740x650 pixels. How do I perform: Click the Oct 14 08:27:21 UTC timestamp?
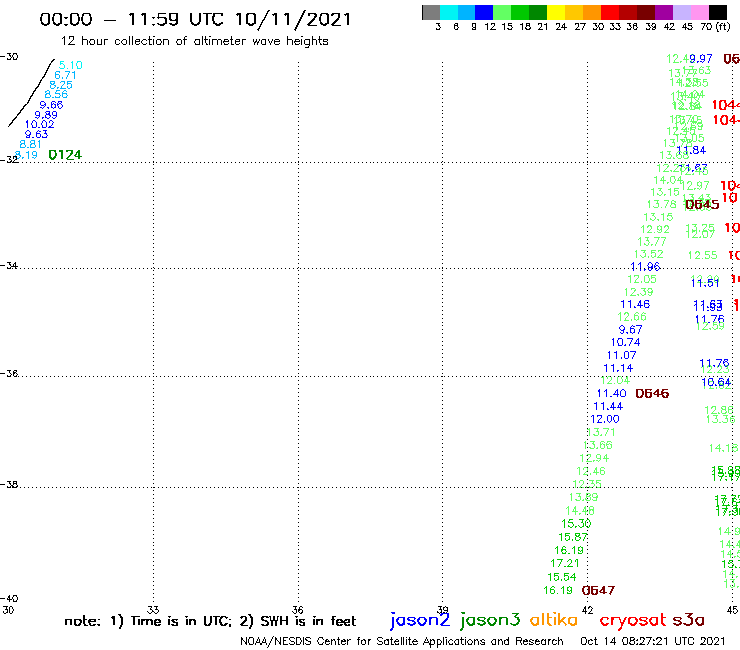coord(653,642)
